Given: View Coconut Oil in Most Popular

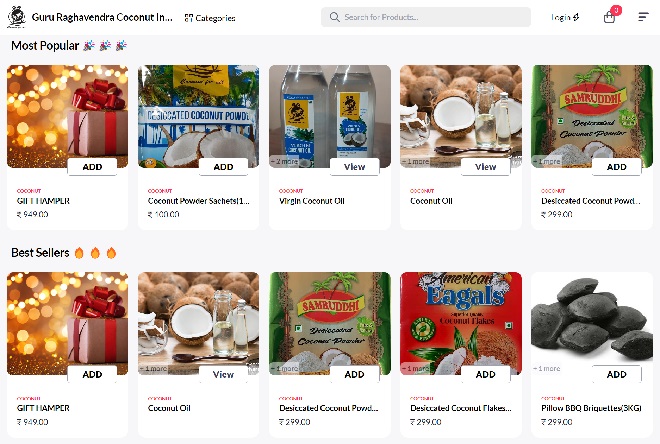Looking at the screenshot, I should [x=485, y=167].
